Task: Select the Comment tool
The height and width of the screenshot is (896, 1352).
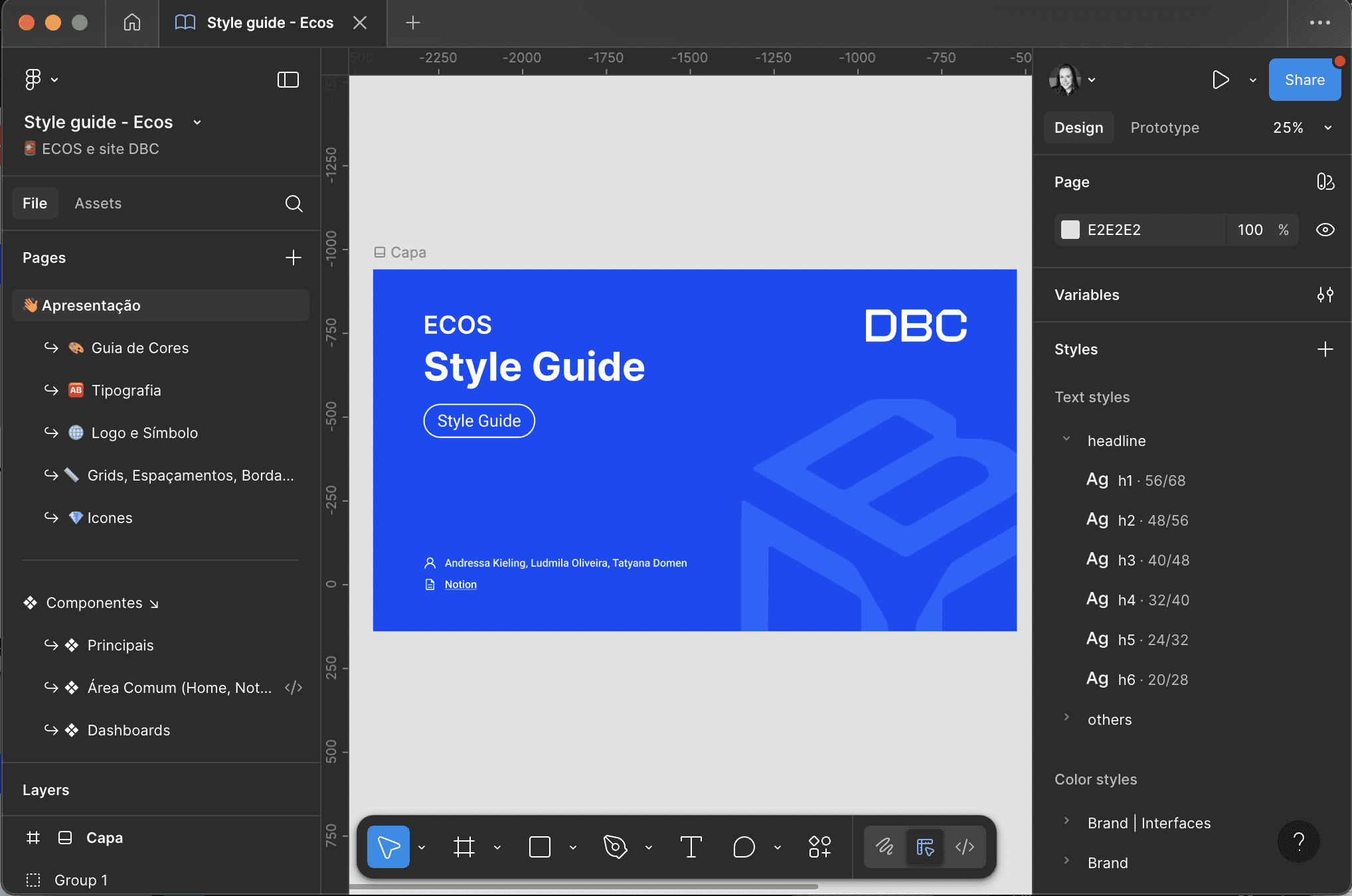Action: coord(744,847)
